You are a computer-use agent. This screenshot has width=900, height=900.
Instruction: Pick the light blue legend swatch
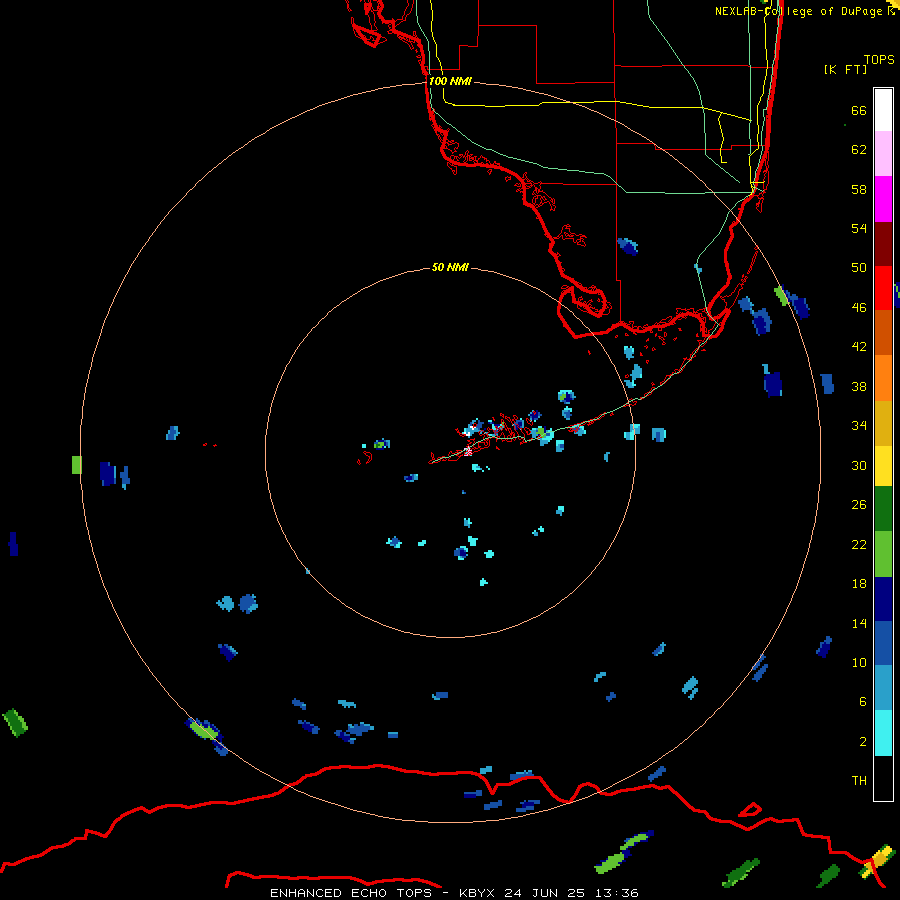coord(883,688)
